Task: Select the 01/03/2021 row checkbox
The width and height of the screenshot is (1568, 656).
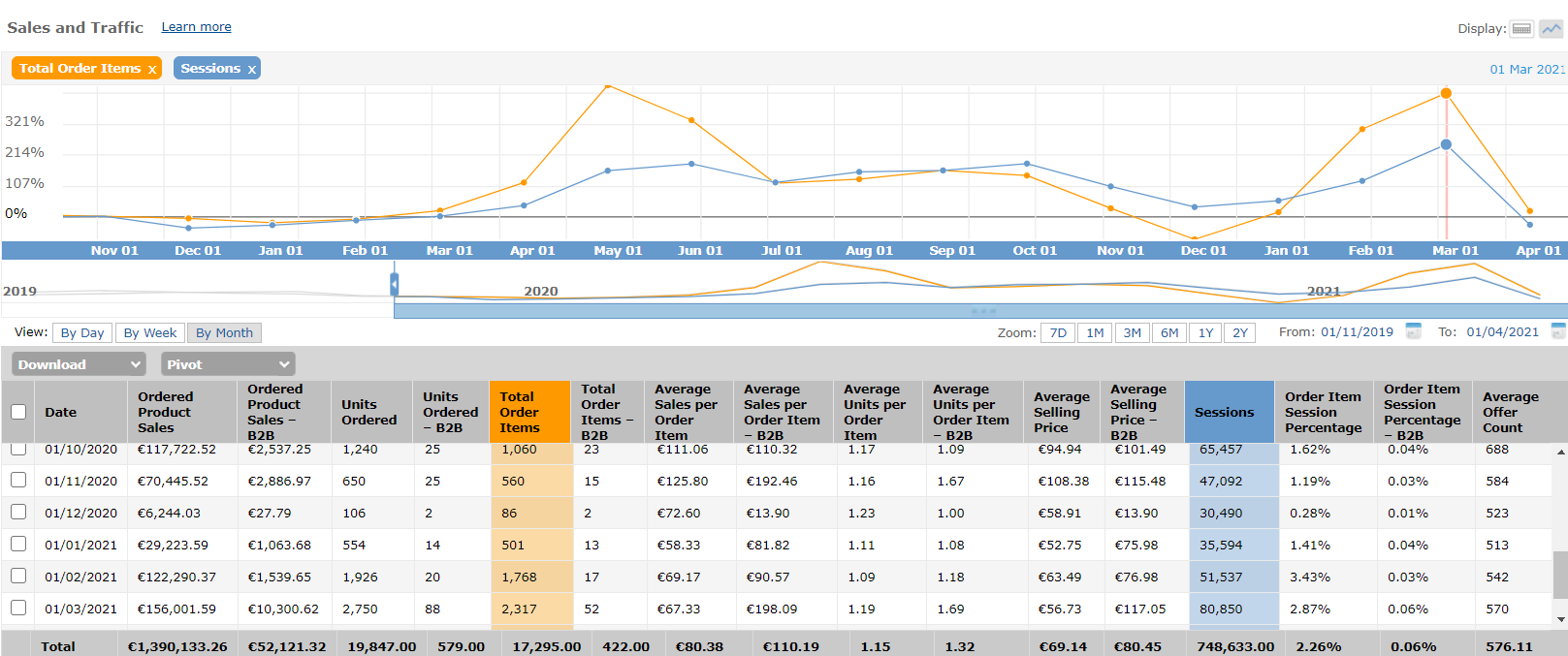Action: (x=18, y=609)
